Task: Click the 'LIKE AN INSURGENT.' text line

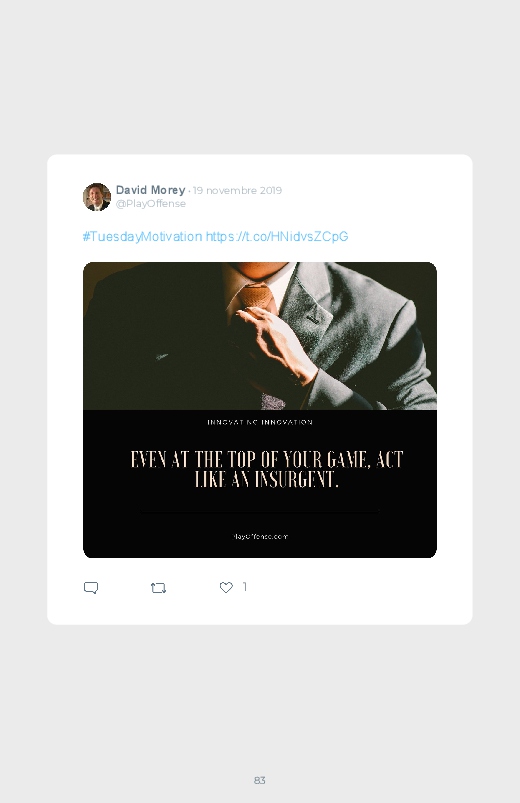Action: pos(267,479)
